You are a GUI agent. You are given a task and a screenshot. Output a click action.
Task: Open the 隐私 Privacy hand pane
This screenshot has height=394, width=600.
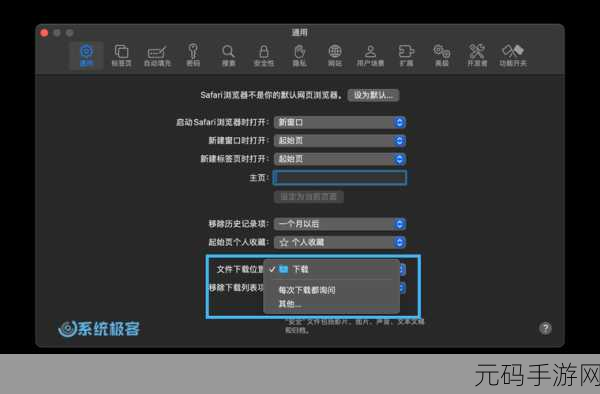pos(299,55)
